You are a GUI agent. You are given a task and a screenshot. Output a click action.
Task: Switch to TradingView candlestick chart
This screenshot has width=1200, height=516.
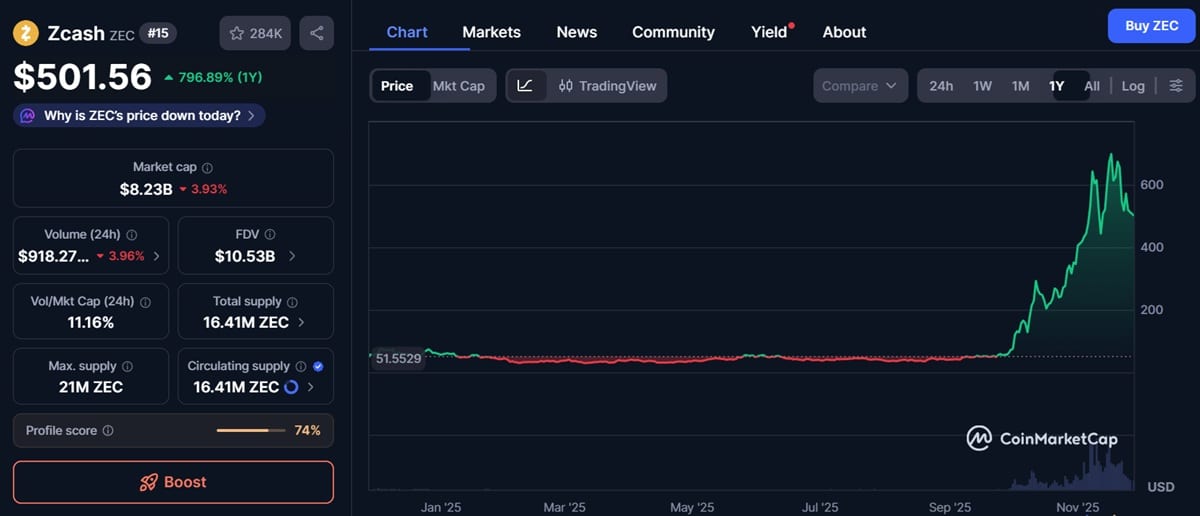(607, 86)
